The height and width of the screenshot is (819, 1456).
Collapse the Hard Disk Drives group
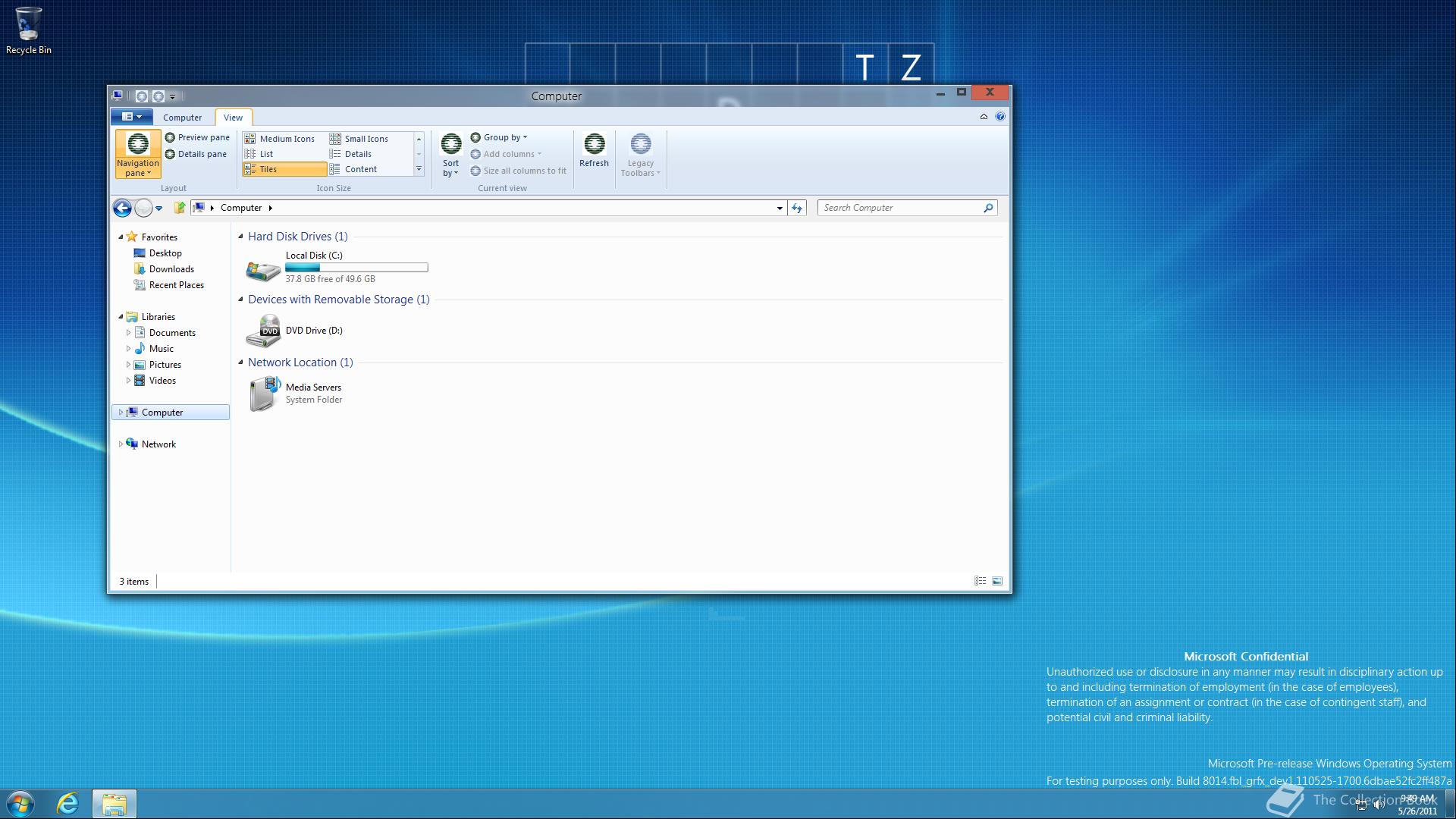[x=241, y=237]
